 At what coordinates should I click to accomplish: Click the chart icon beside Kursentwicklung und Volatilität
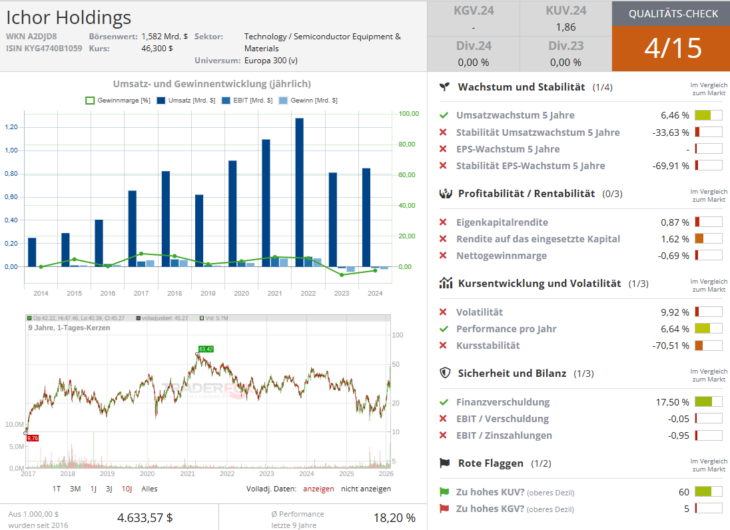click(x=444, y=284)
